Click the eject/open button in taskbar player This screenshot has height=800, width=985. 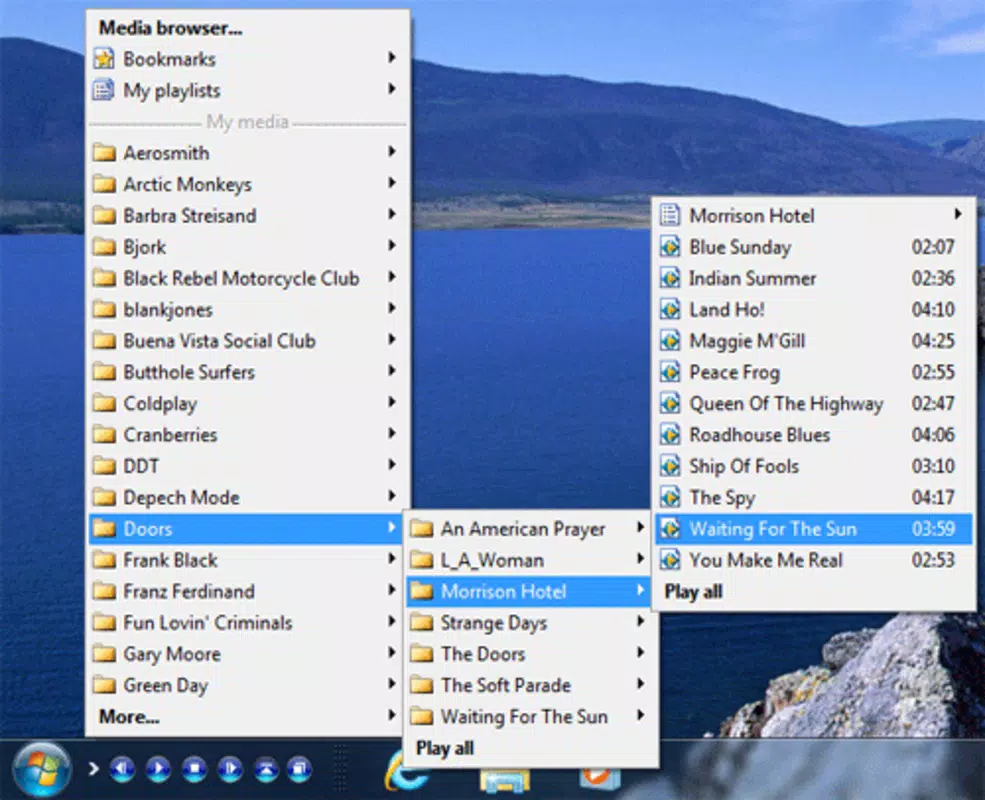pyautogui.click(x=266, y=769)
